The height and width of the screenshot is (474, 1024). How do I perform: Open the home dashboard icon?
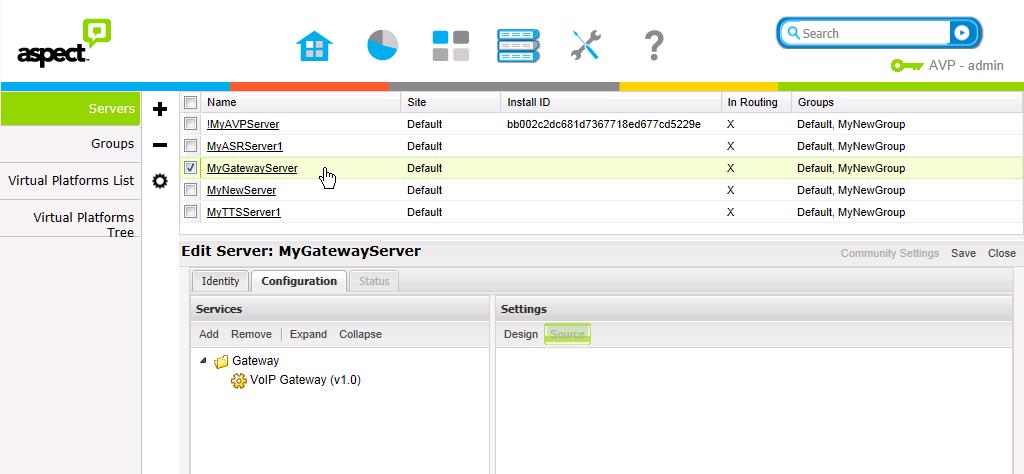(x=315, y=45)
